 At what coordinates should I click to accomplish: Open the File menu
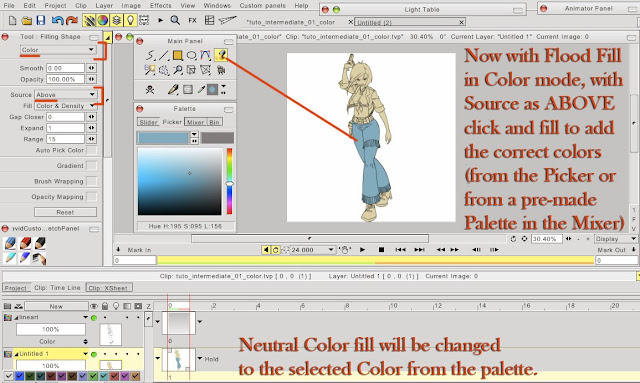[9, 5]
